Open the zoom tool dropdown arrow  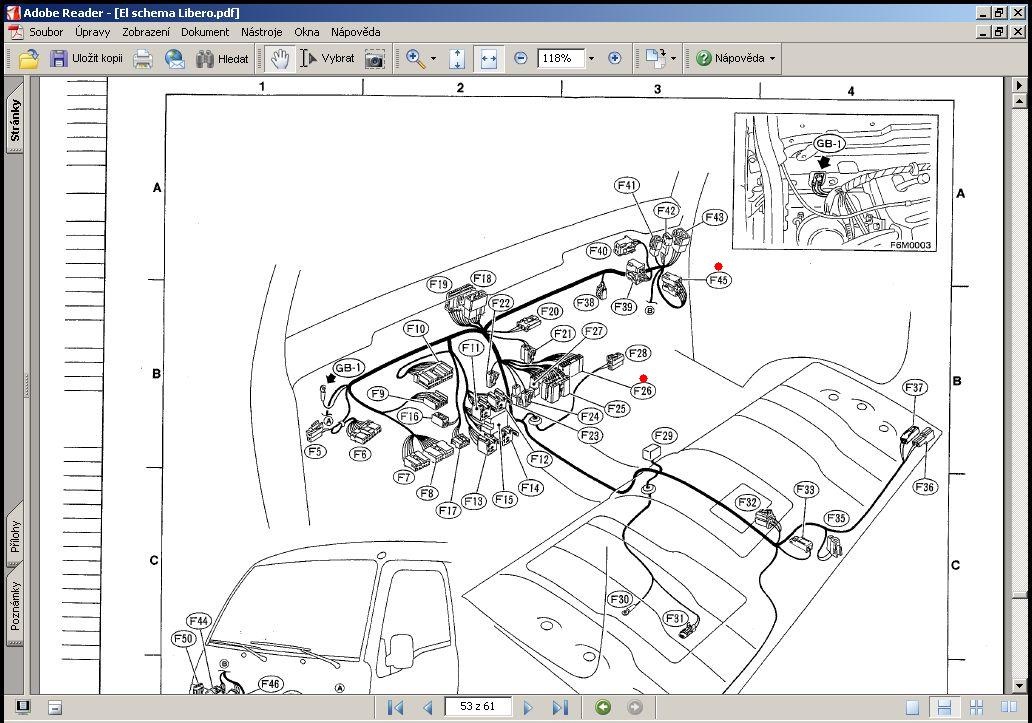433,59
